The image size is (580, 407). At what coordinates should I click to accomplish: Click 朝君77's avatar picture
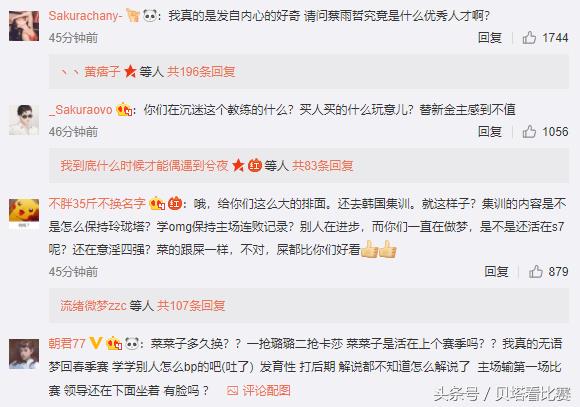(x=24, y=354)
